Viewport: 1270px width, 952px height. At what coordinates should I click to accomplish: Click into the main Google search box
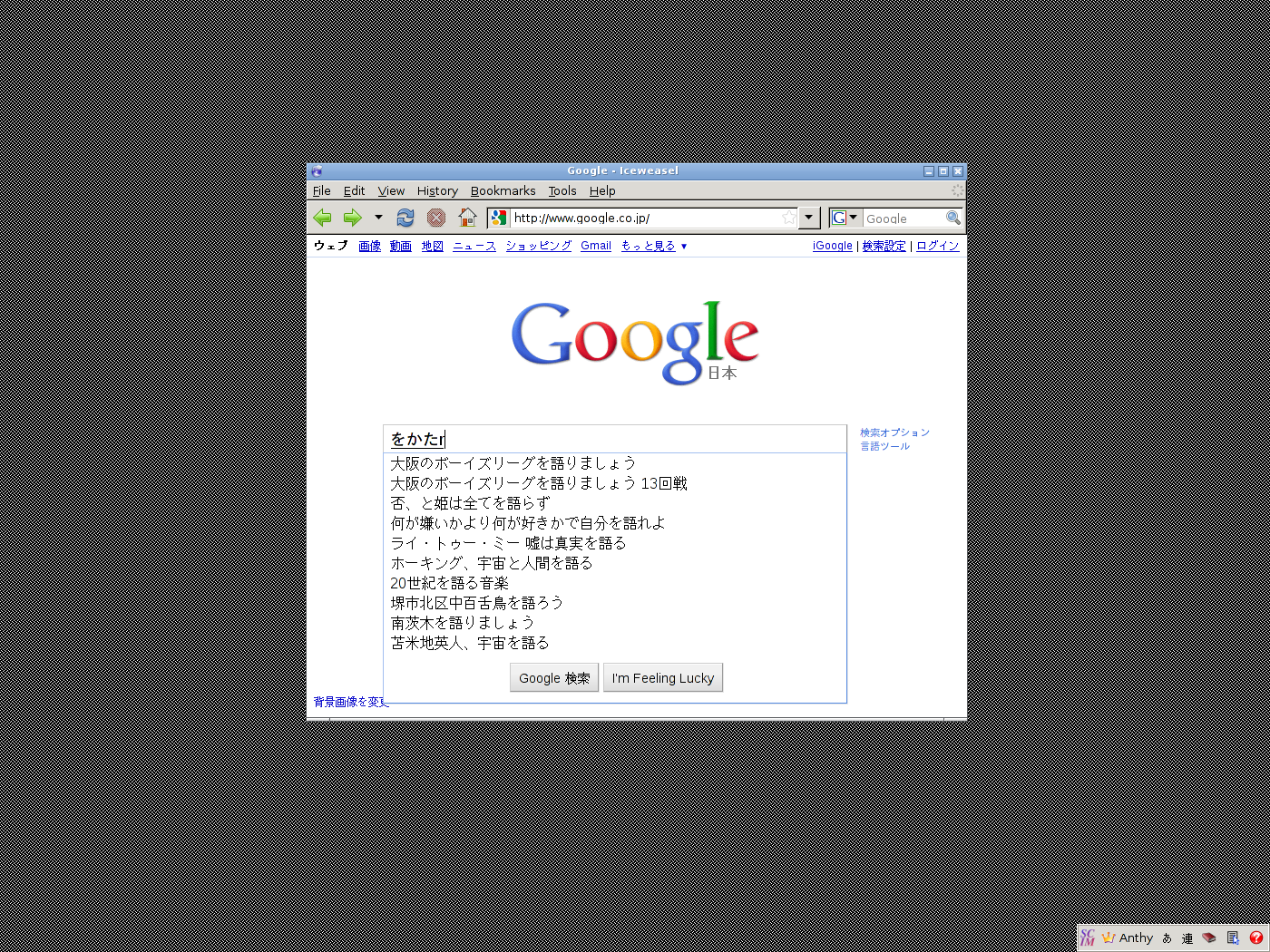click(615, 439)
